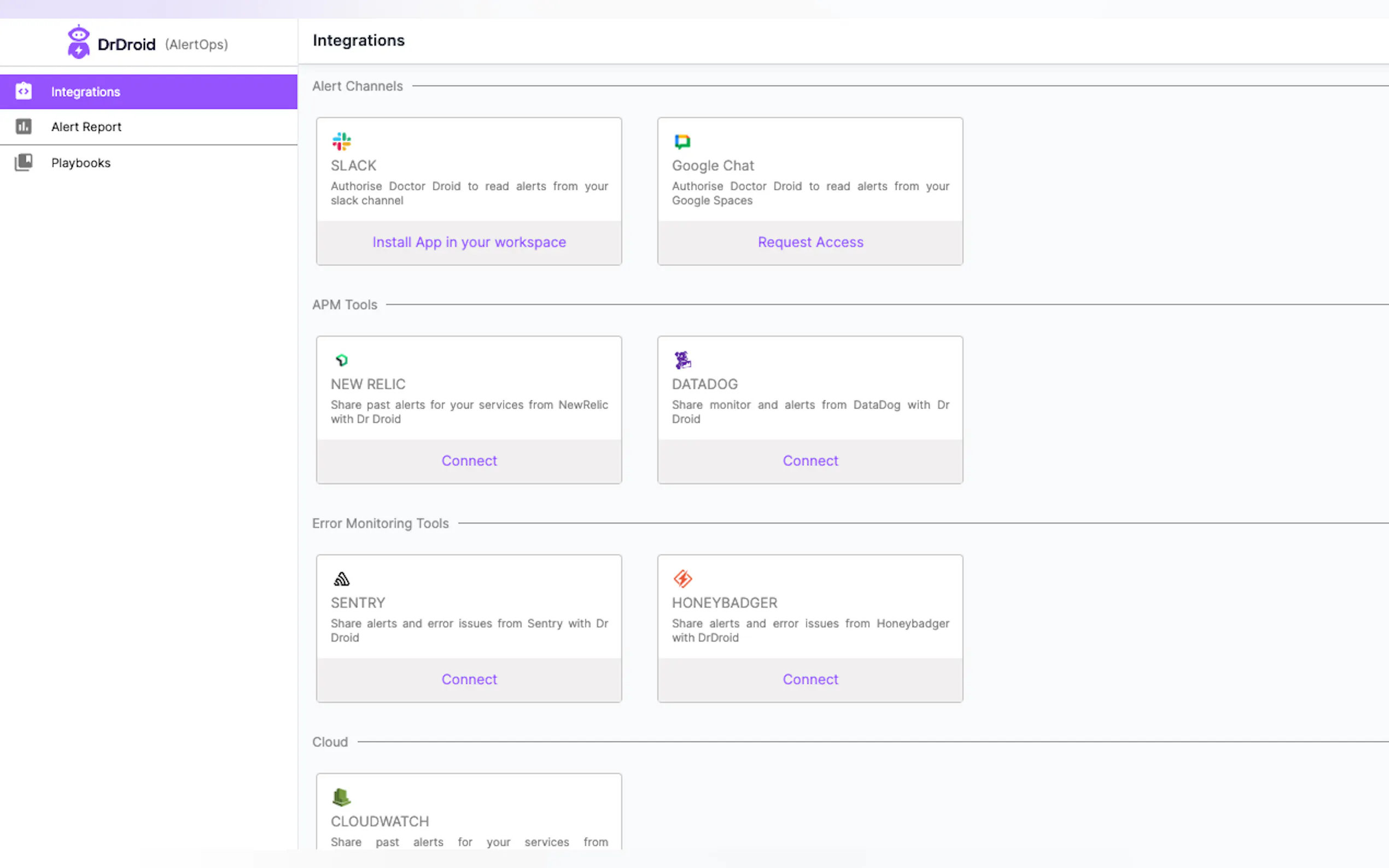
Task: Click the (AlertOps) label
Action: point(196,44)
